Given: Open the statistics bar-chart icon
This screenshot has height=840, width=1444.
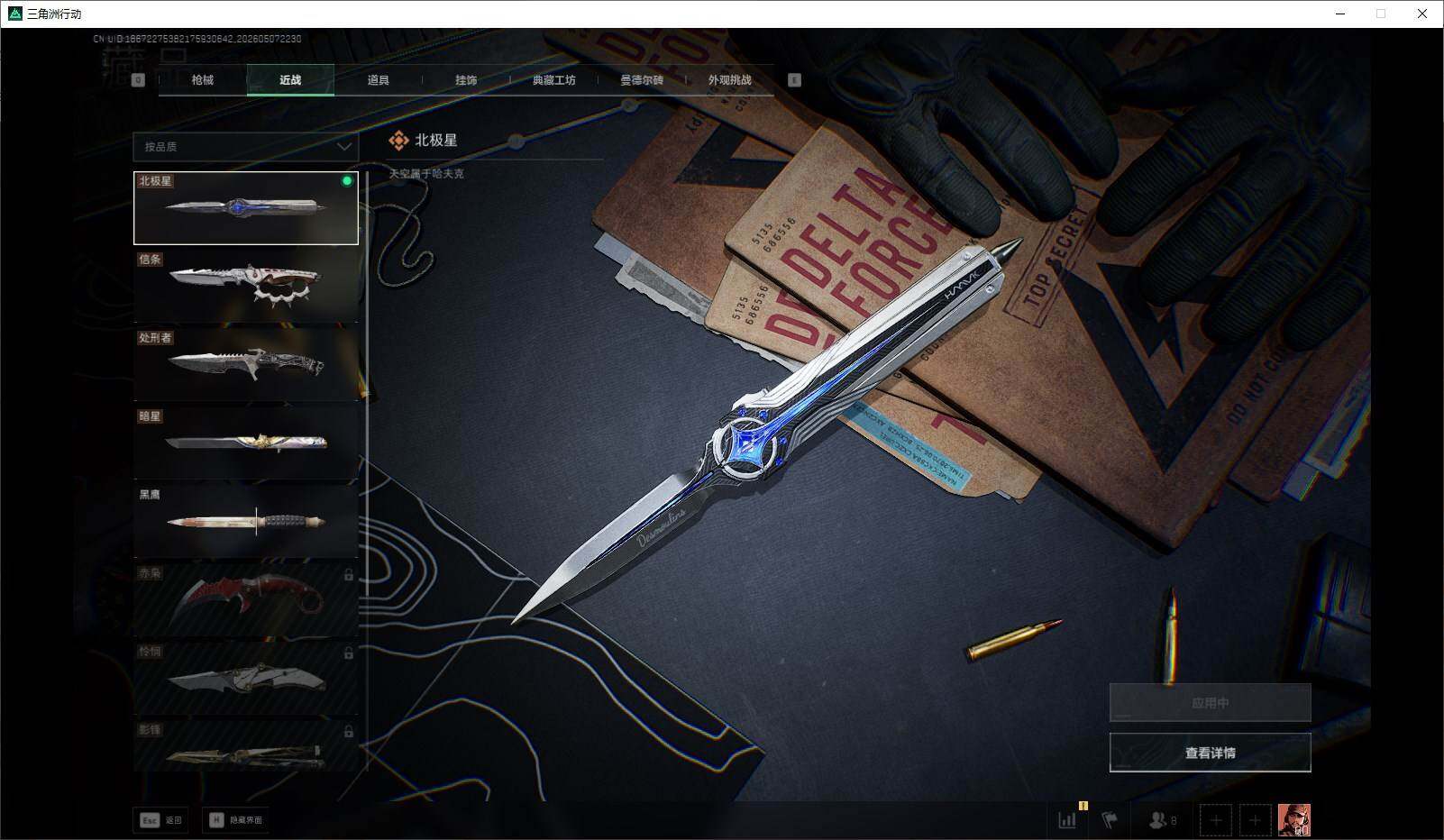Looking at the screenshot, I should click(1067, 820).
